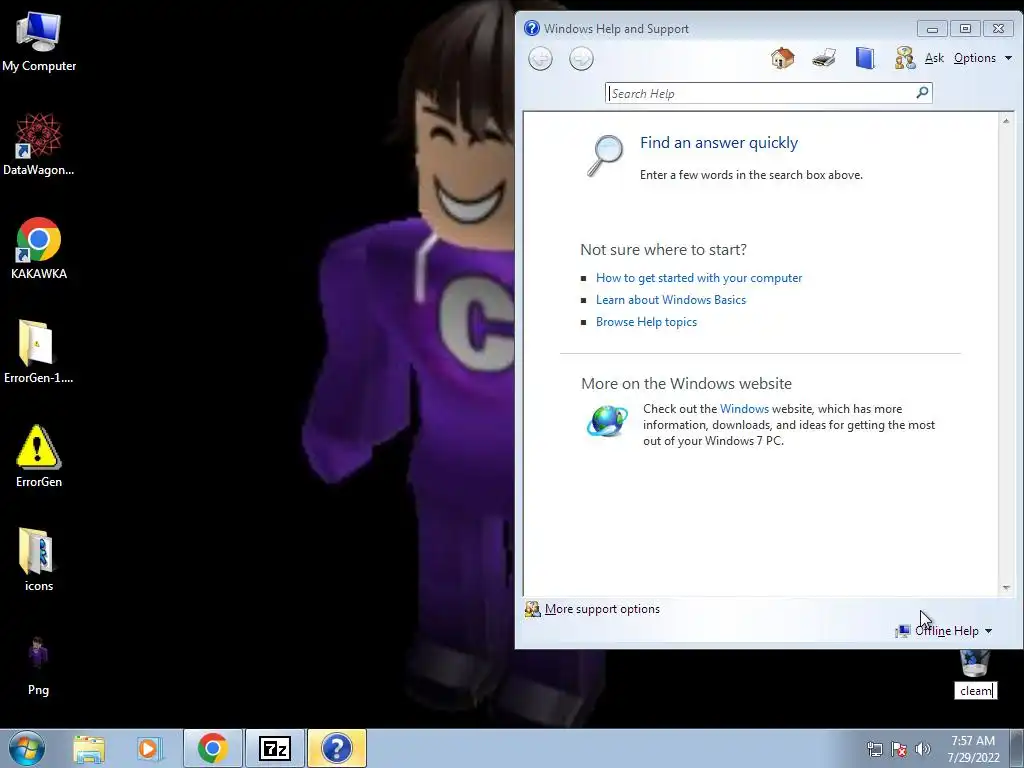Launch Windows Media Player from taskbar
The height and width of the screenshot is (768, 1024).
(149, 748)
